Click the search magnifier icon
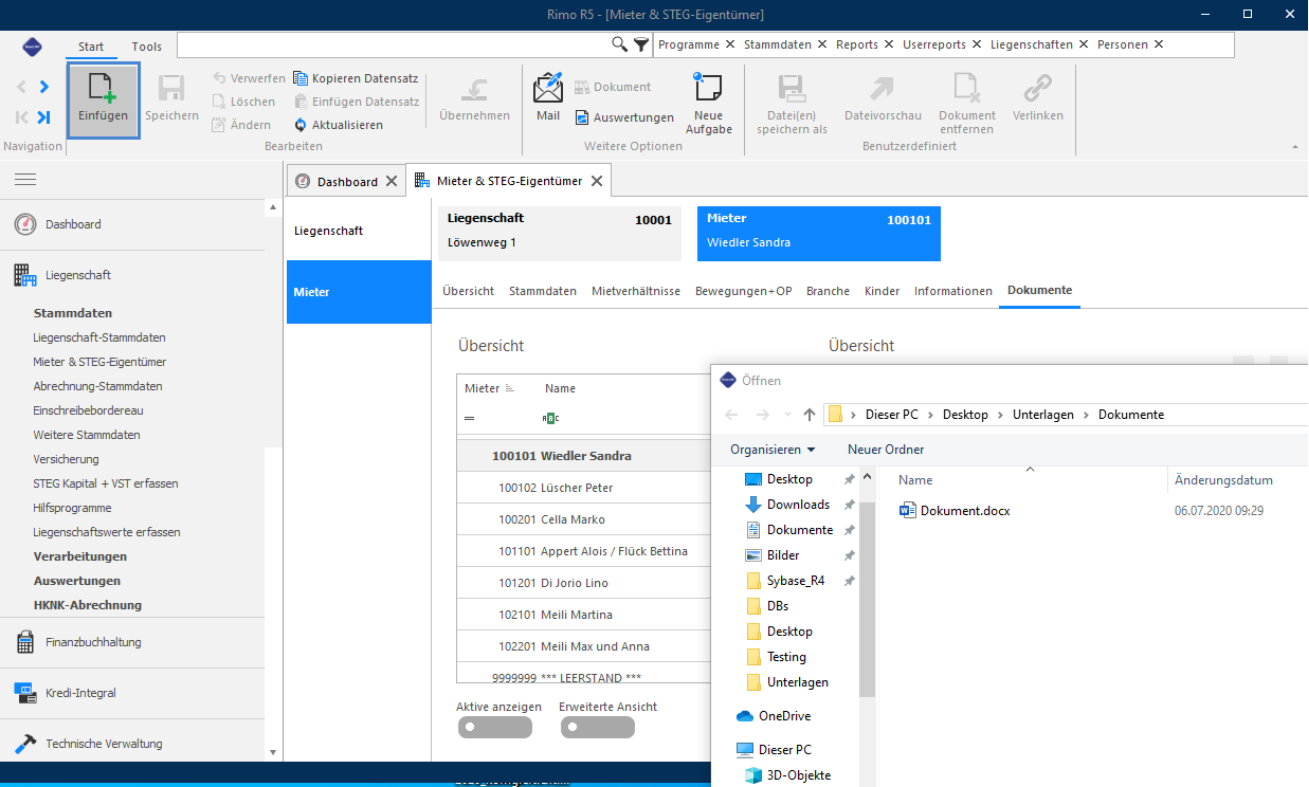This screenshot has width=1309, height=787. [620, 45]
